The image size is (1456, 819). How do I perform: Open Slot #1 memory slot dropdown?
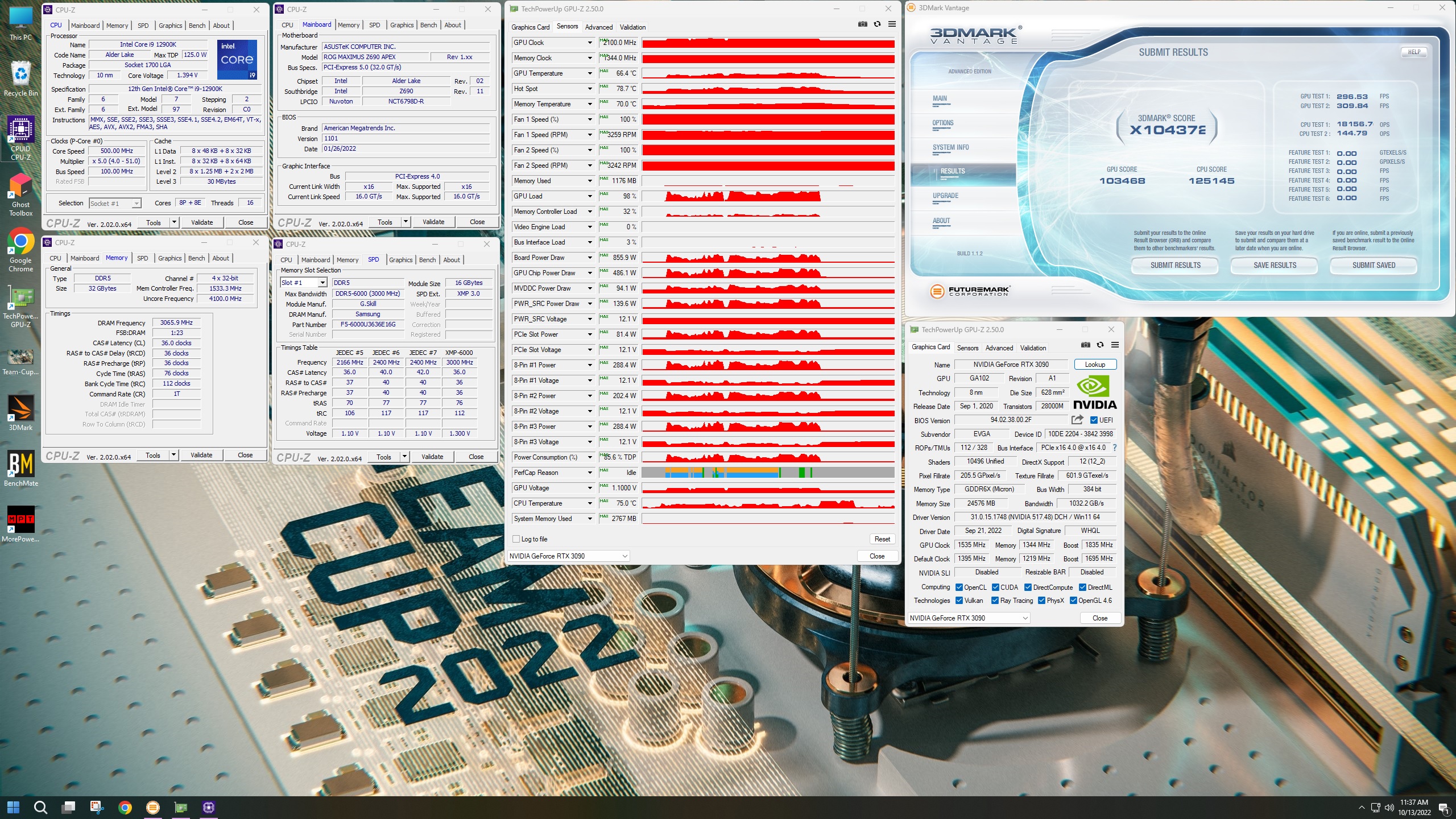click(x=304, y=283)
